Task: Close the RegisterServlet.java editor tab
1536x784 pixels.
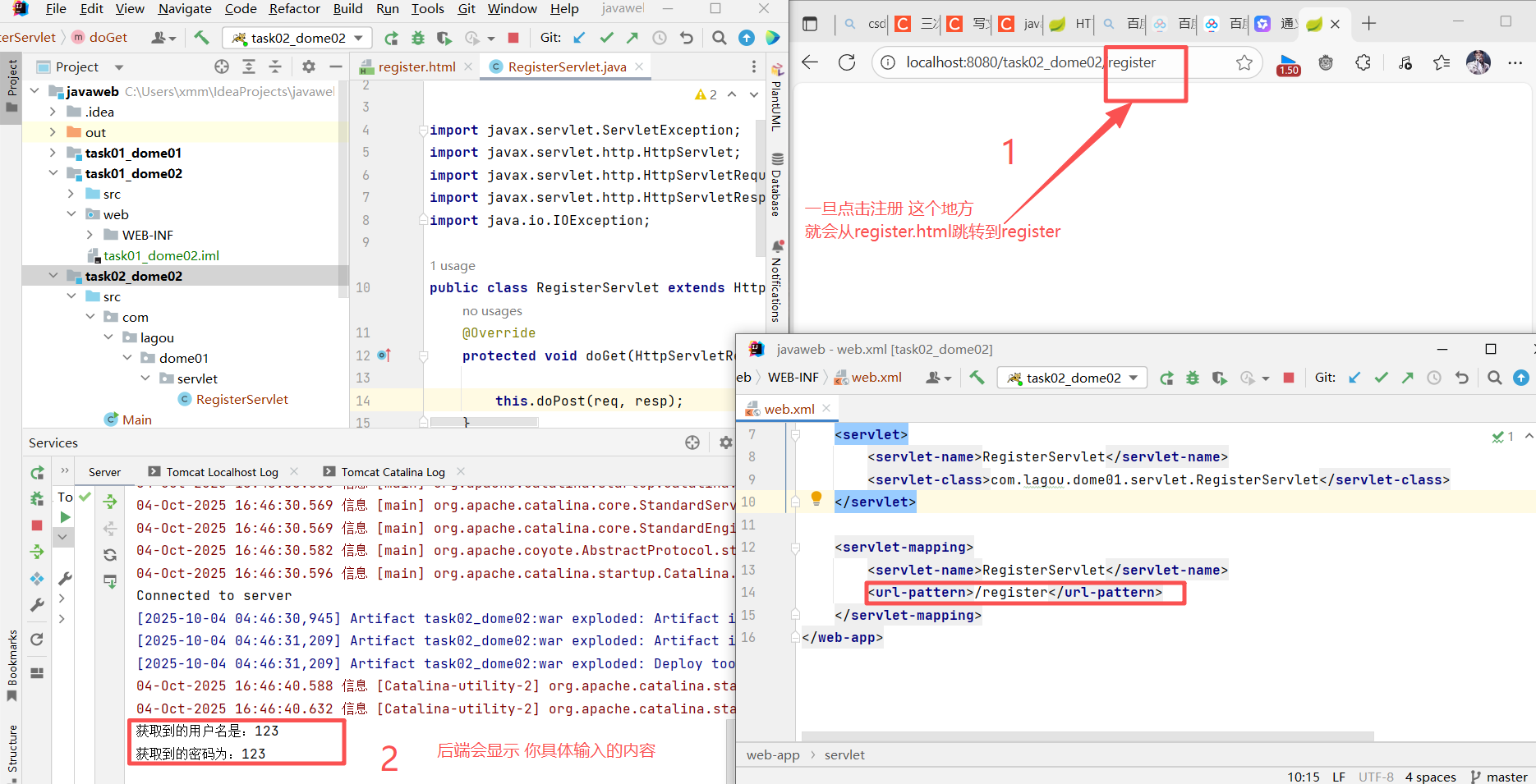Action: [x=639, y=66]
